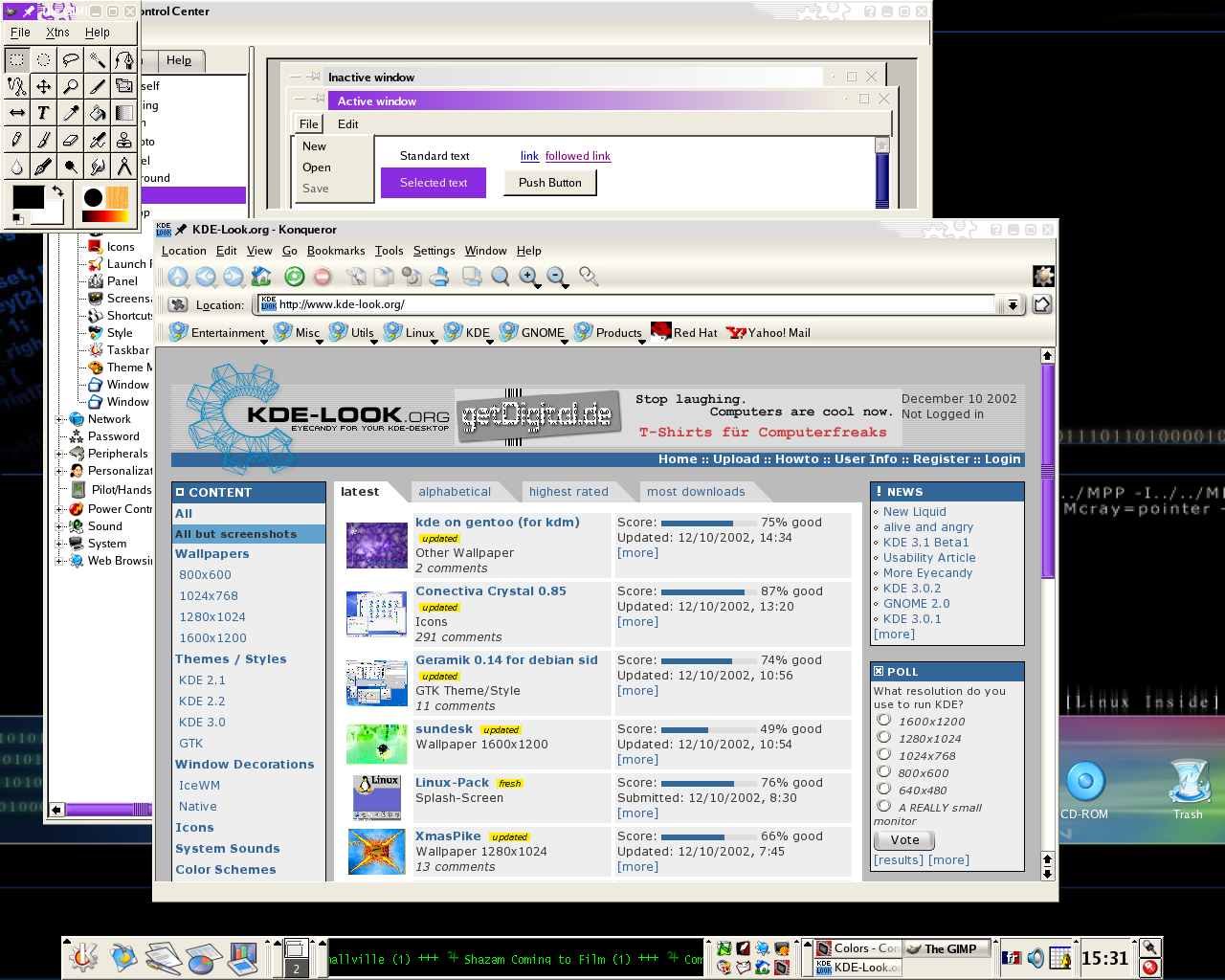Choose GIMP's fuzzy select magic wand
Viewport: 1225px width, 980px height.
[98, 59]
